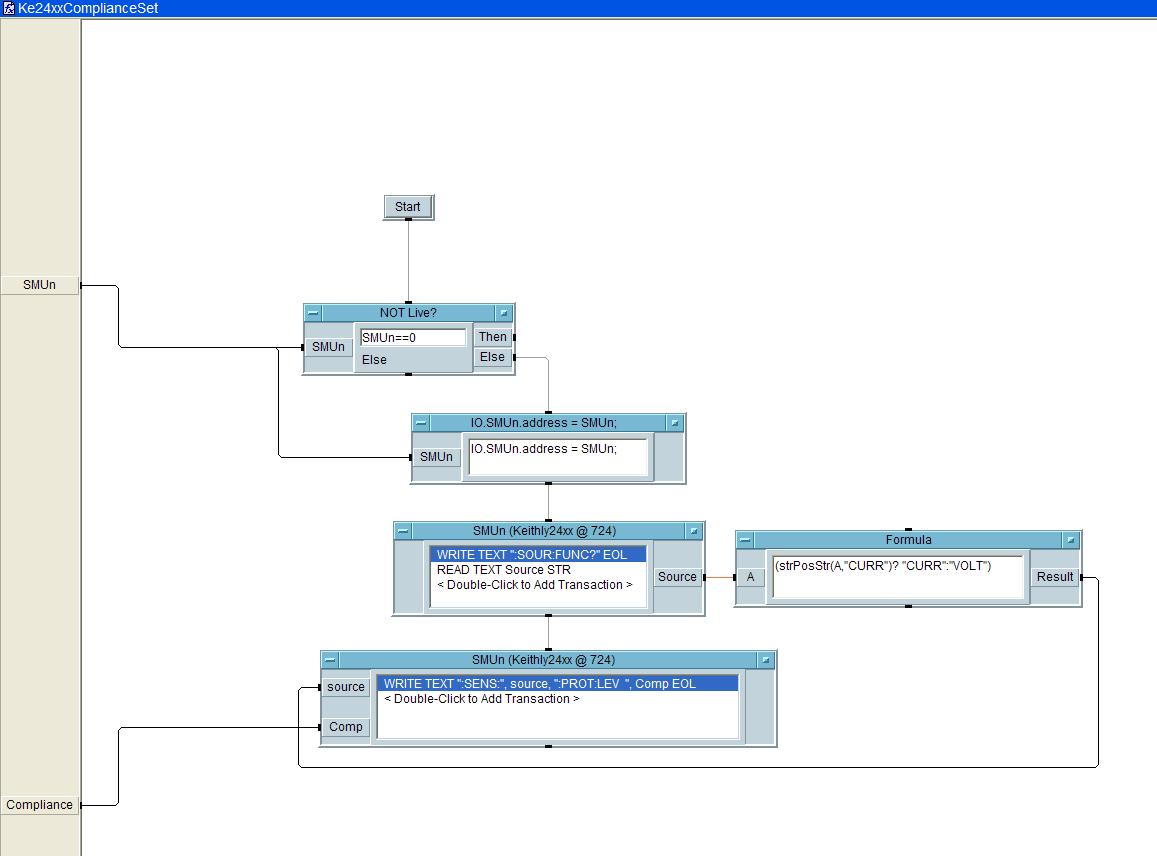The width and height of the screenshot is (1157, 856).
Task: Open the NOT Live? object menu
Action: click(x=504, y=313)
